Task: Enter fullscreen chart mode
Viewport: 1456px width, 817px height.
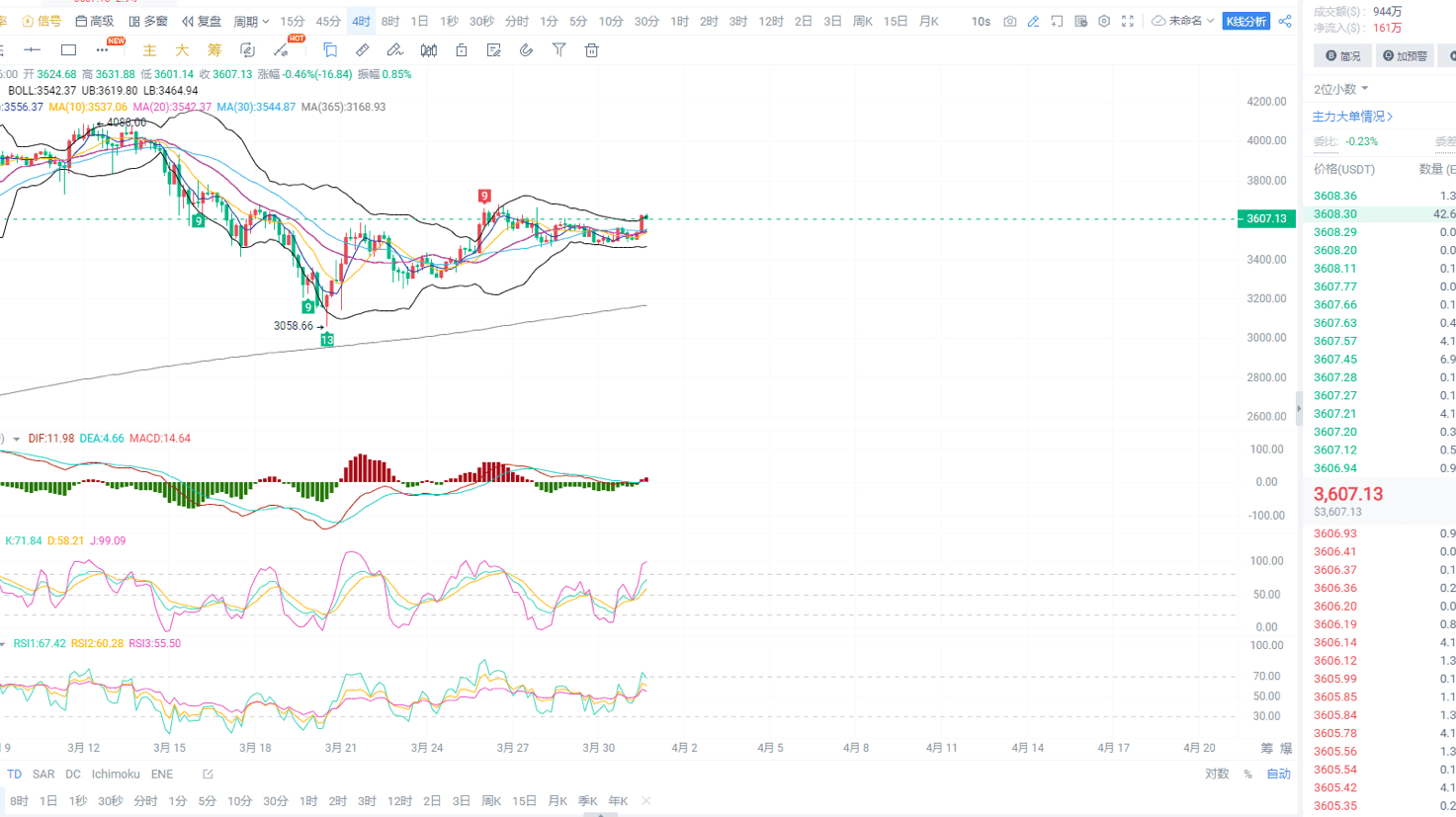Action: coord(1128,21)
